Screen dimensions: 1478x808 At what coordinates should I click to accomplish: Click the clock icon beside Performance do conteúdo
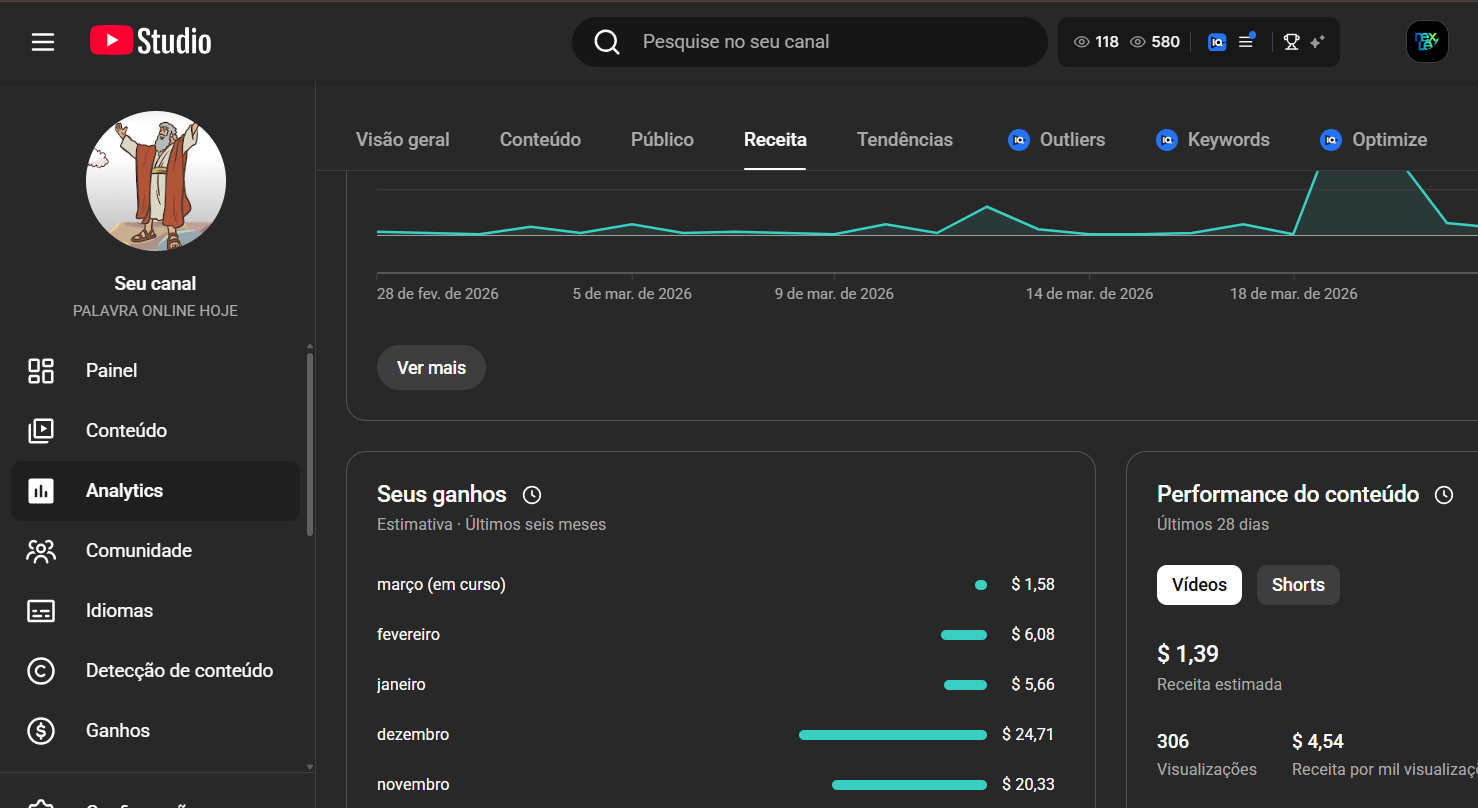(1443, 495)
